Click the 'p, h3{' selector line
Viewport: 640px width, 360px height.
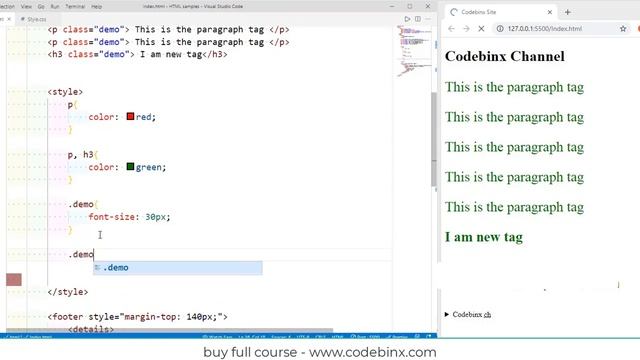coord(83,155)
